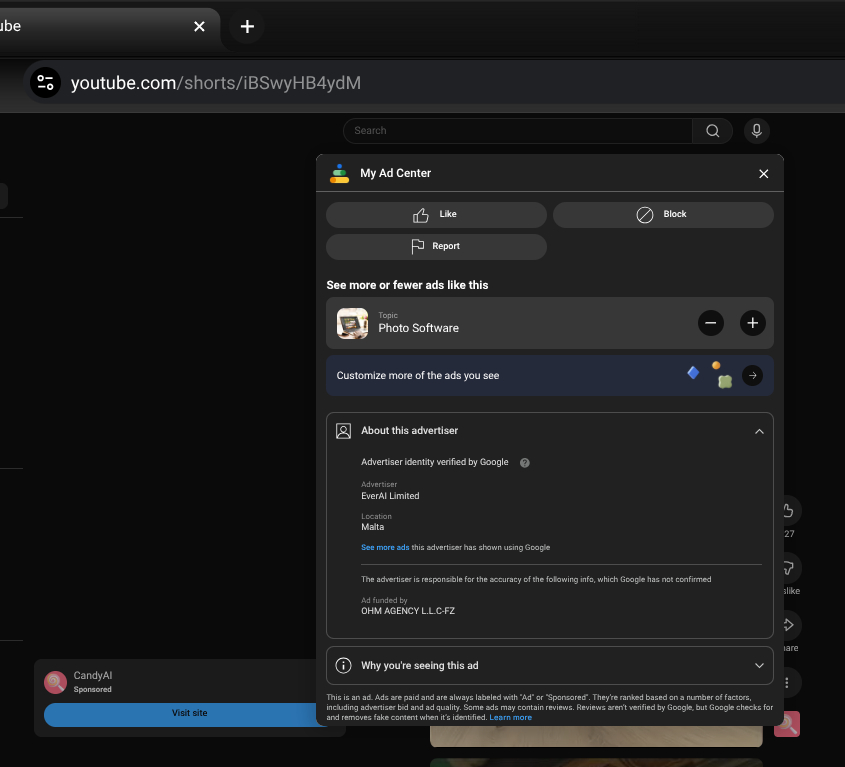Image resolution: width=845 pixels, height=767 pixels.
Task: Click the See more ads link
Action: coord(385,548)
